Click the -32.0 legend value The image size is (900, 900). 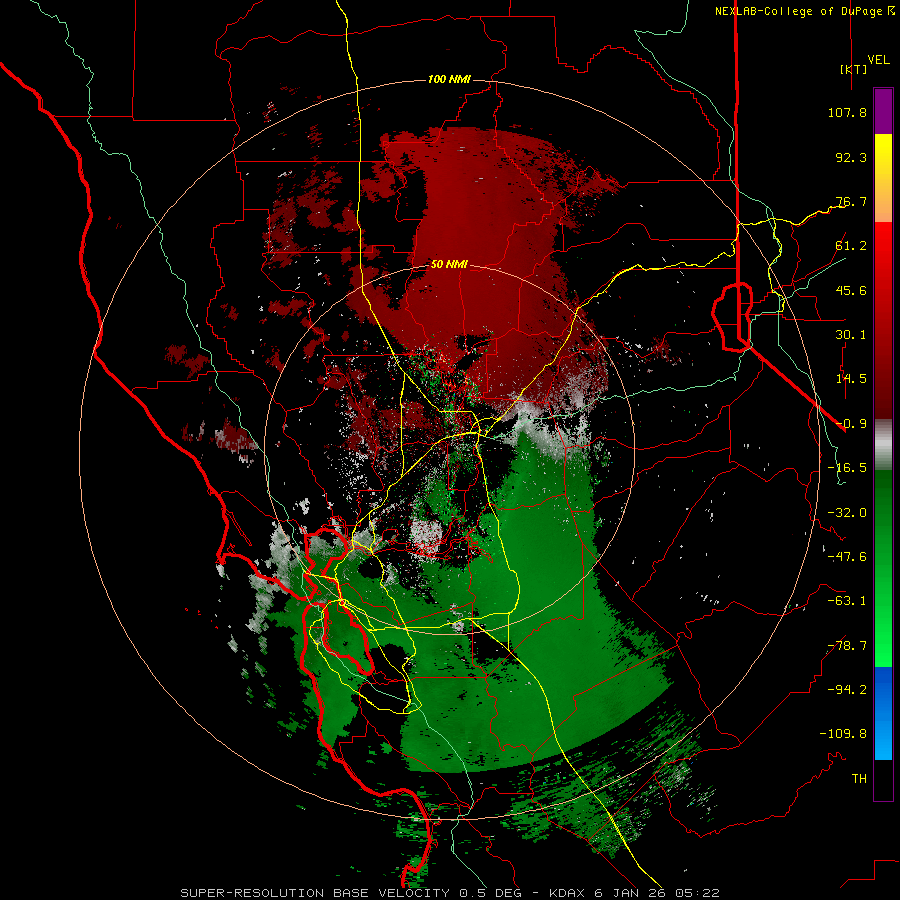pyautogui.click(x=847, y=513)
